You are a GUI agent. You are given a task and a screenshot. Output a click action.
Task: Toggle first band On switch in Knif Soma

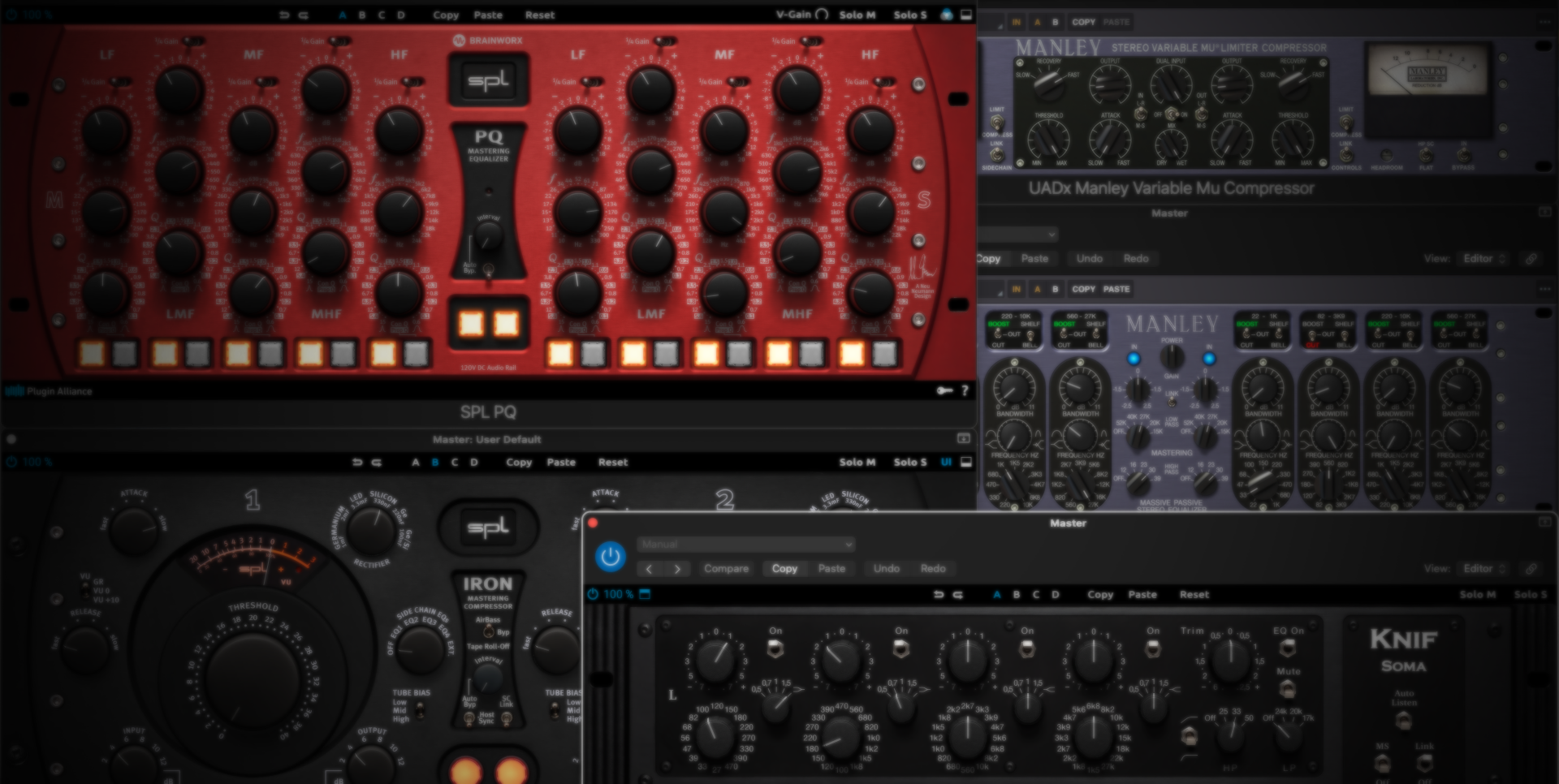coord(775,648)
